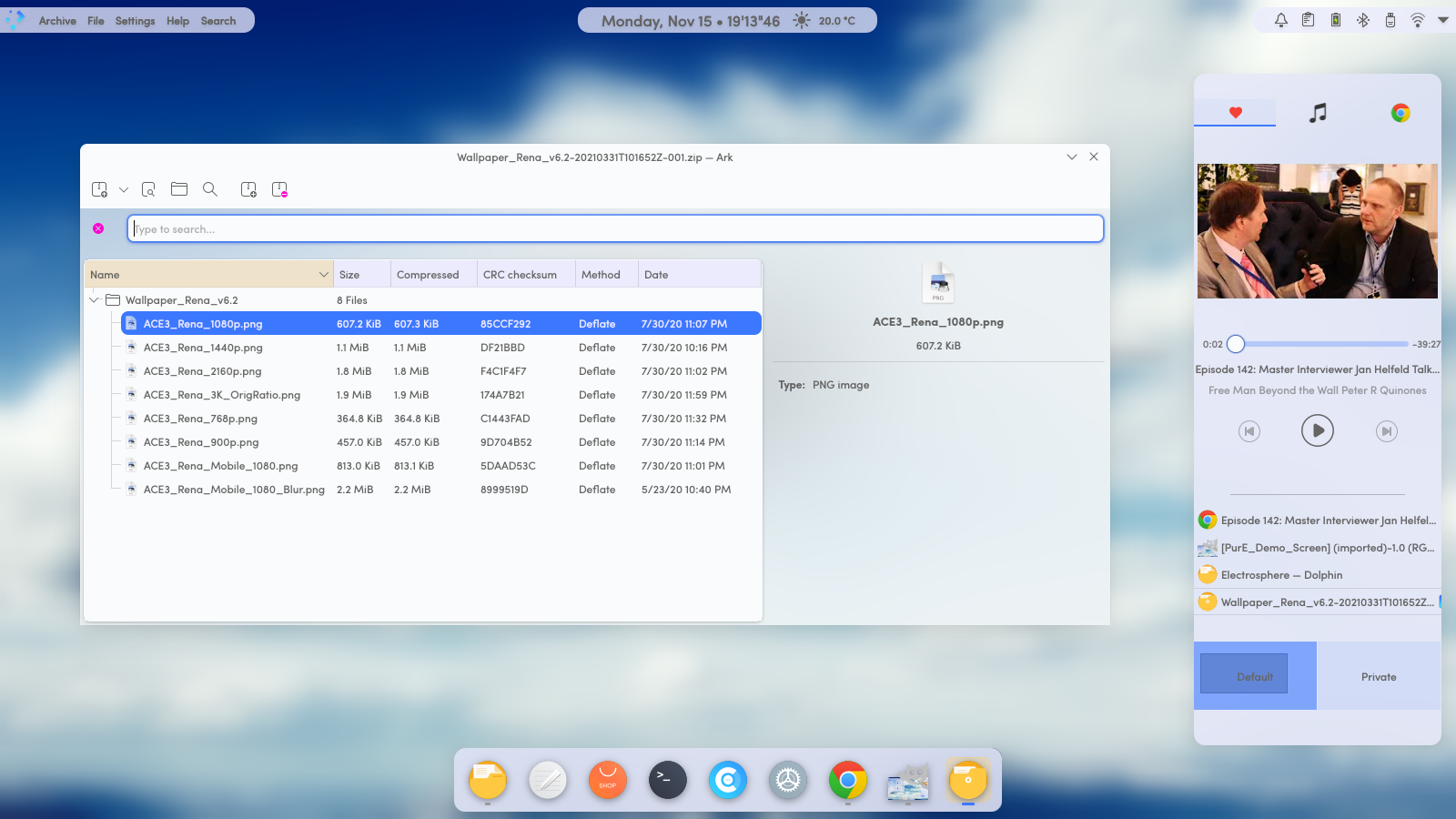Open the text editor dock icon
The height and width of the screenshot is (819, 1456).
(x=548, y=780)
